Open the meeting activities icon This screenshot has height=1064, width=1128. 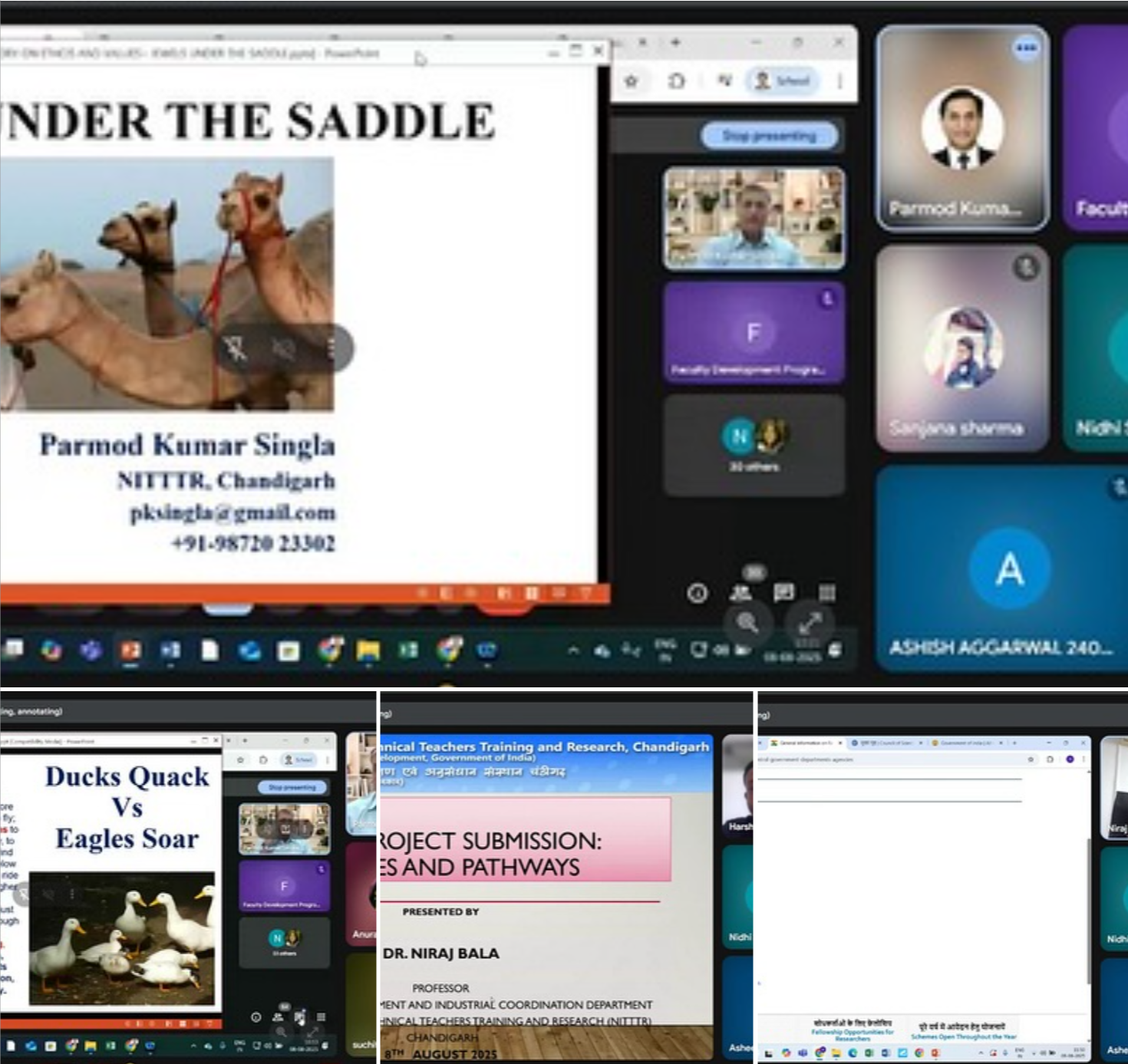point(826,593)
